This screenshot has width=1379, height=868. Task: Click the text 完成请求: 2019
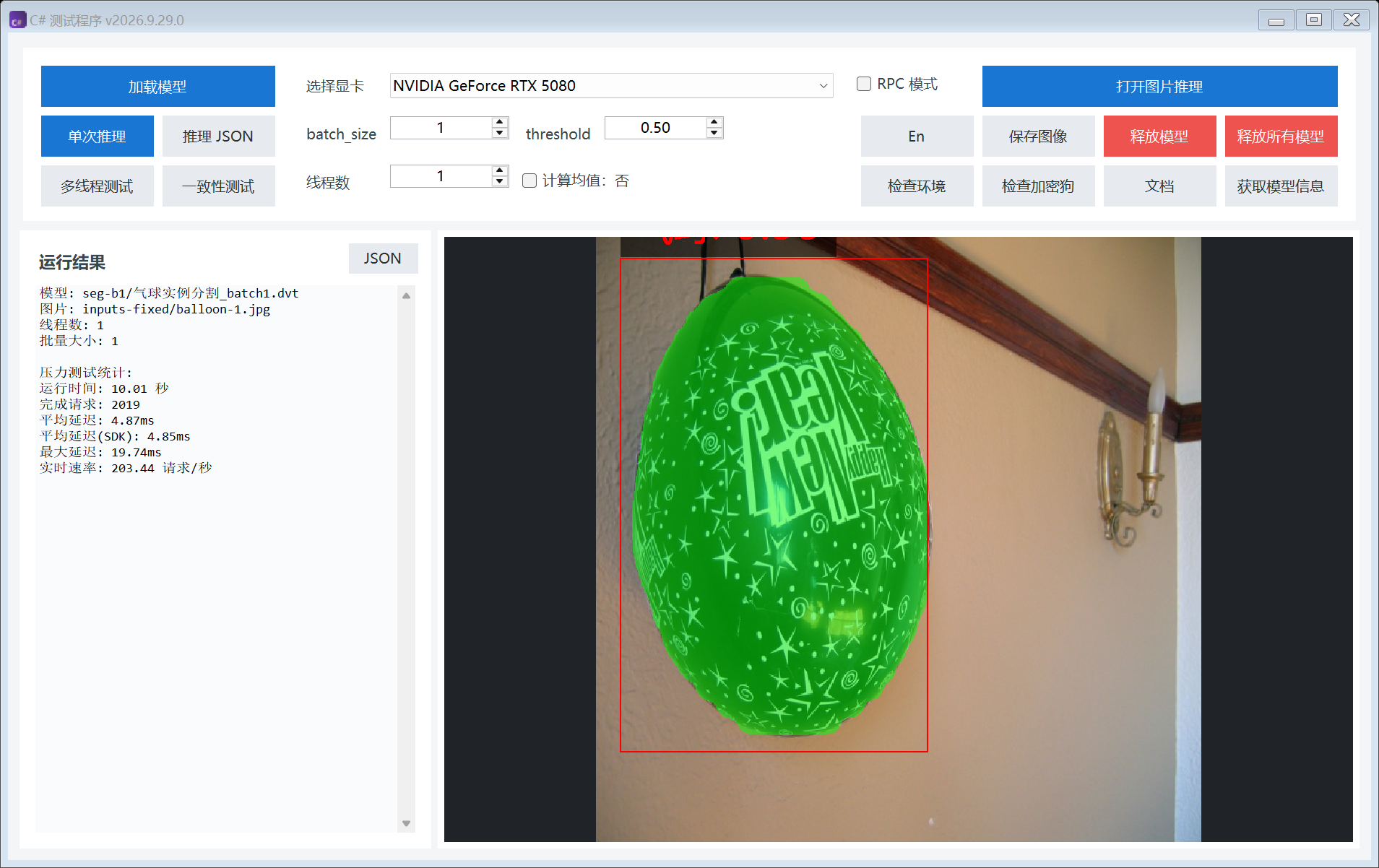pos(90,404)
